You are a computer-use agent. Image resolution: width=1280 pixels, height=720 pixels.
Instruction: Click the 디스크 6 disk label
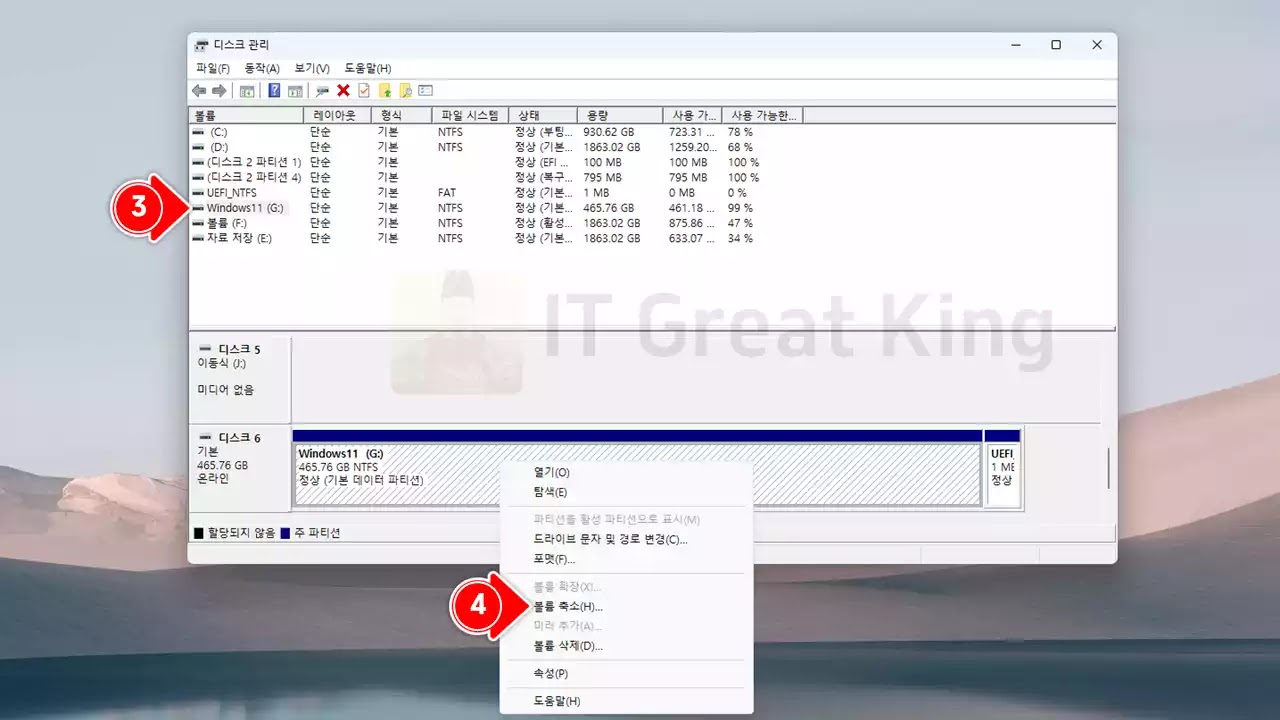point(240,437)
